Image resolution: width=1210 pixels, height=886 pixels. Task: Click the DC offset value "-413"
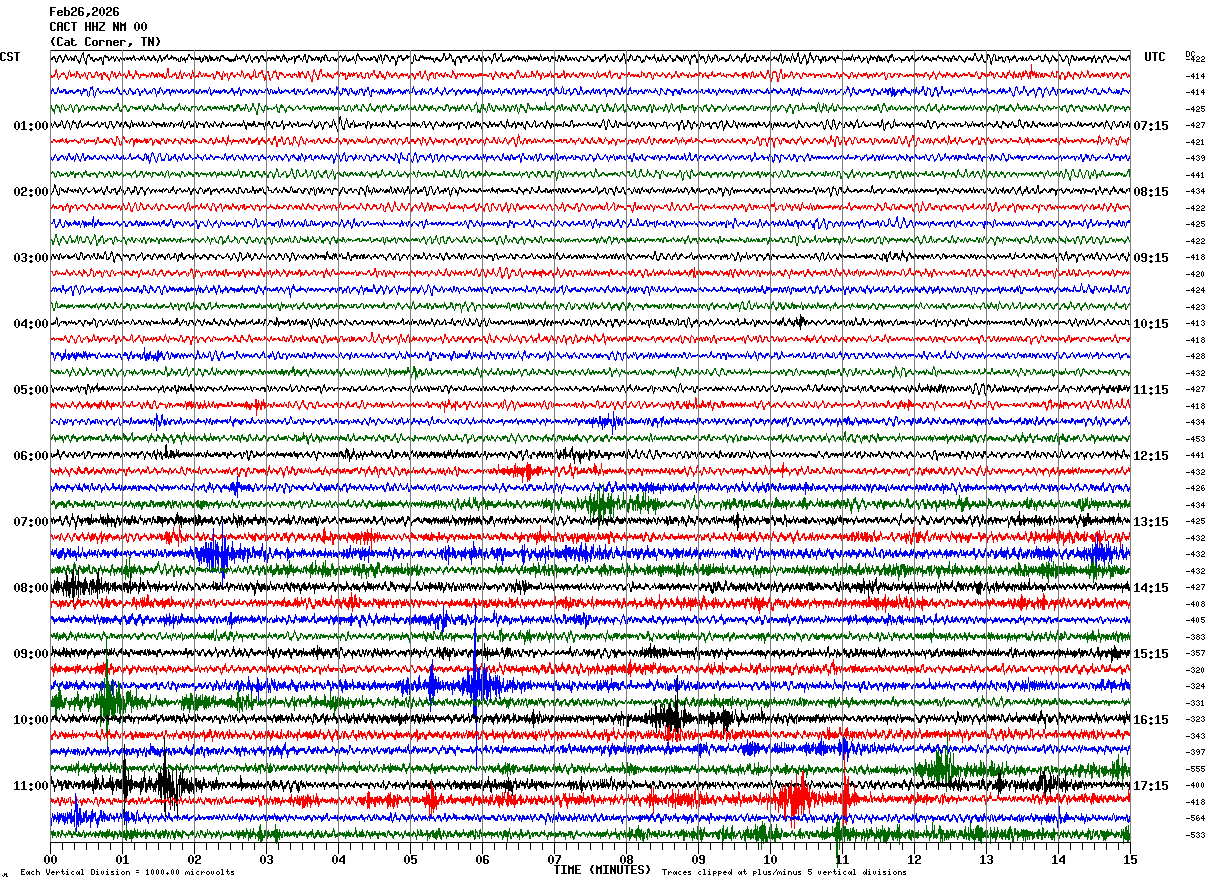(1195, 324)
